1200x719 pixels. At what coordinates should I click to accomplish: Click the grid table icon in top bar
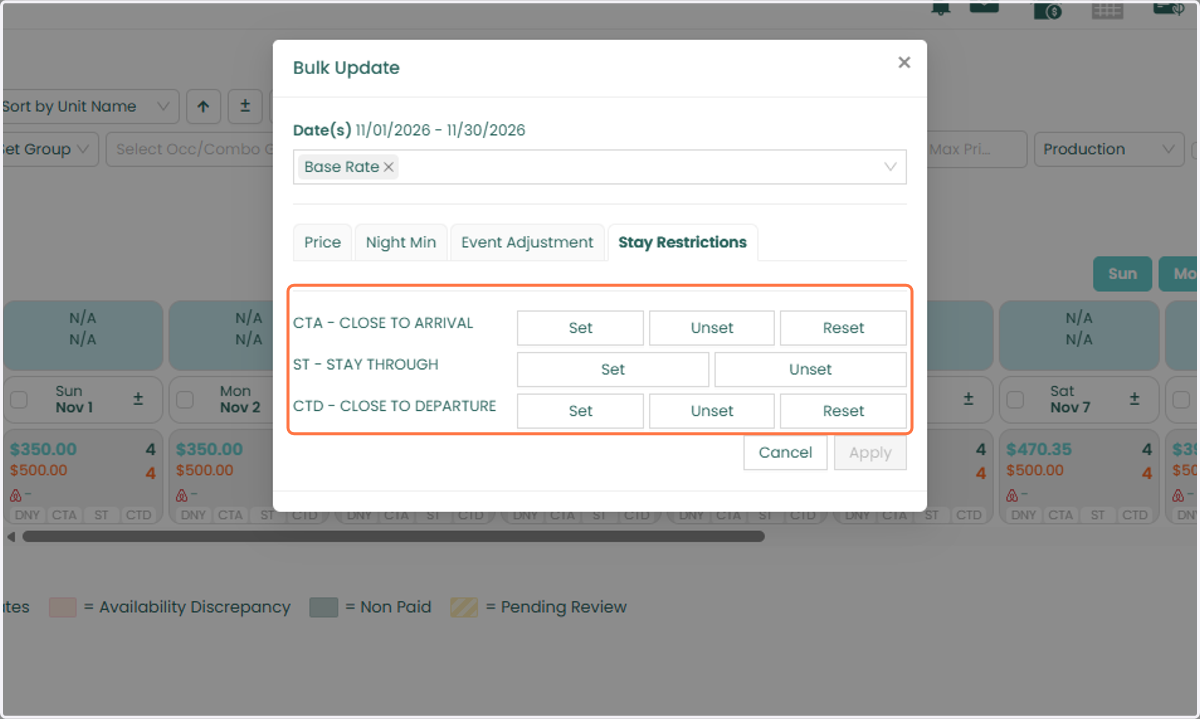click(x=1107, y=10)
